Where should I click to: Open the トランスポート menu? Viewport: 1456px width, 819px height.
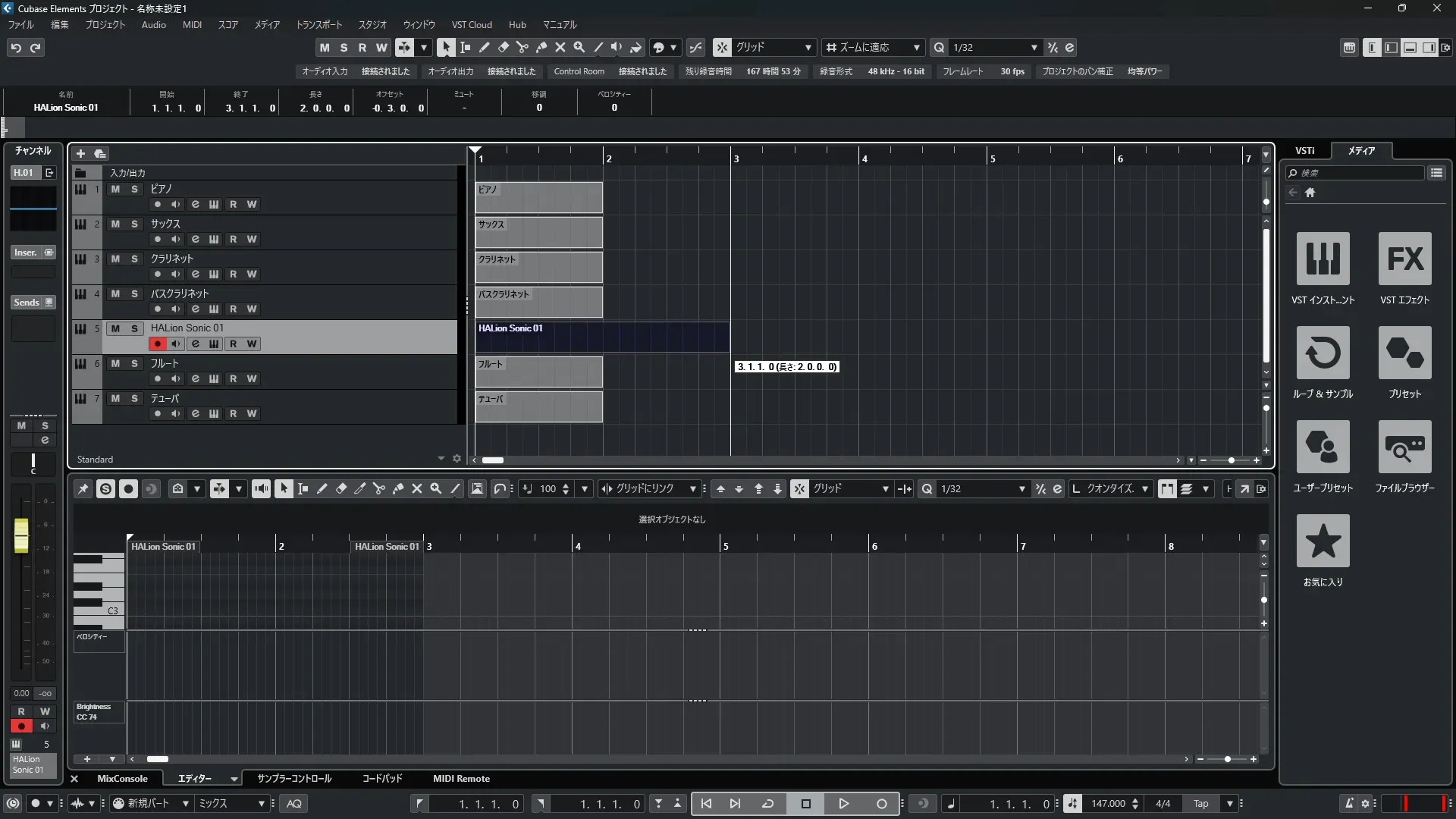coord(318,25)
